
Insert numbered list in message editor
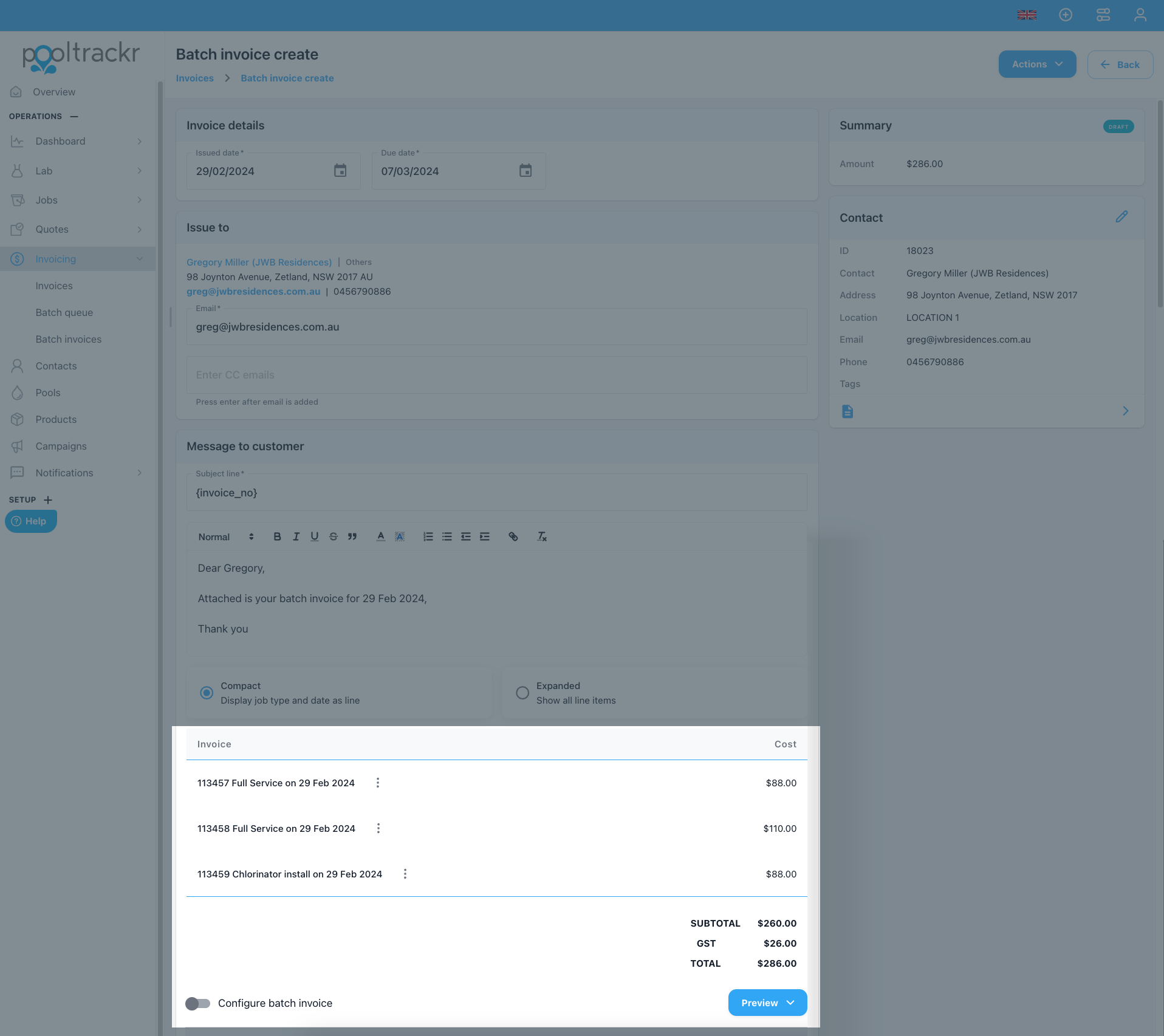pos(428,537)
